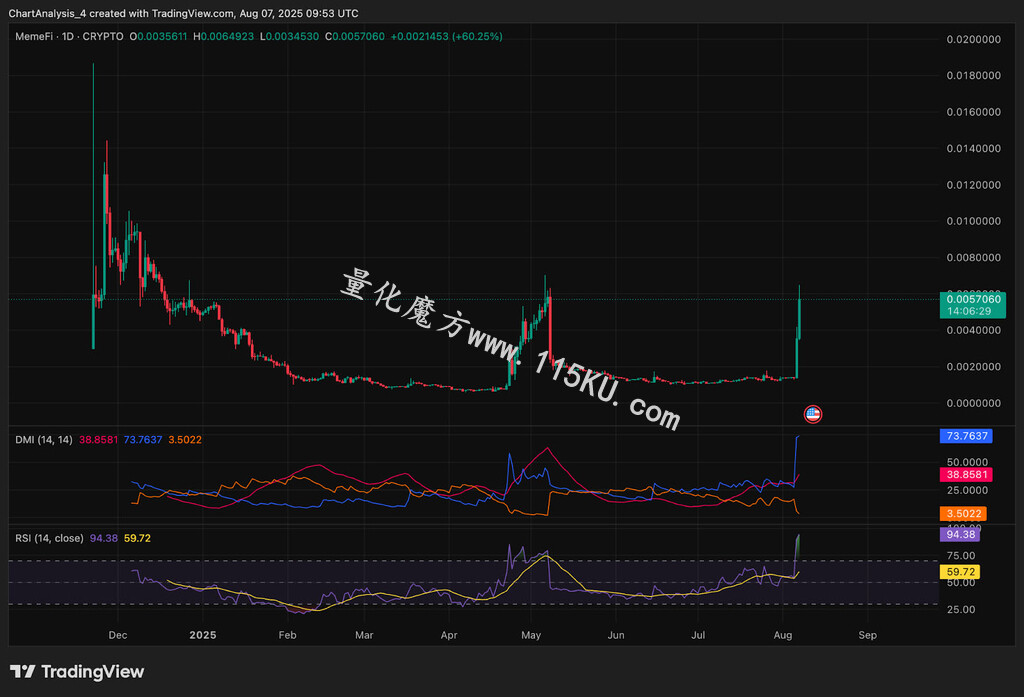Click the 0.0140000 price axis label

coord(974,148)
